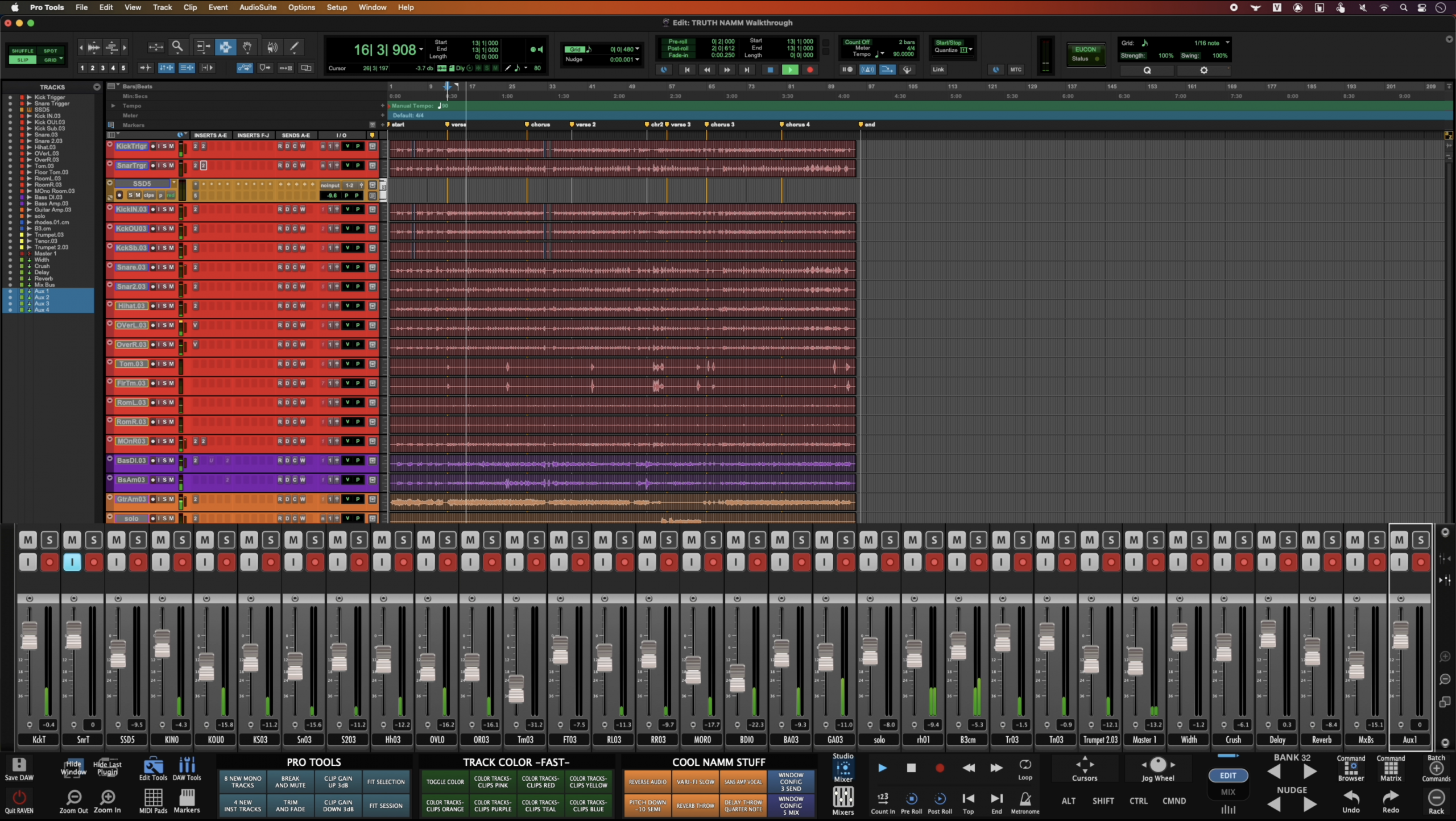Open the Setup menu

(x=337, y=7)
